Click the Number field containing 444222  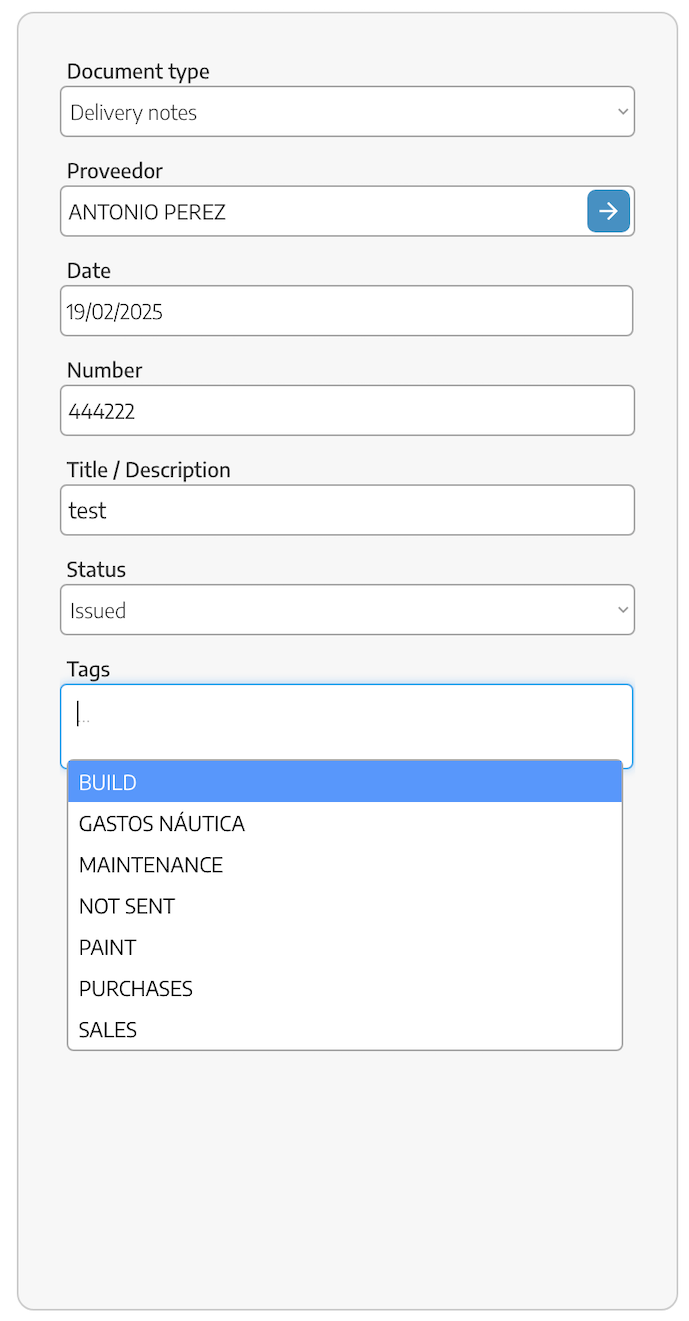[347, 411]
